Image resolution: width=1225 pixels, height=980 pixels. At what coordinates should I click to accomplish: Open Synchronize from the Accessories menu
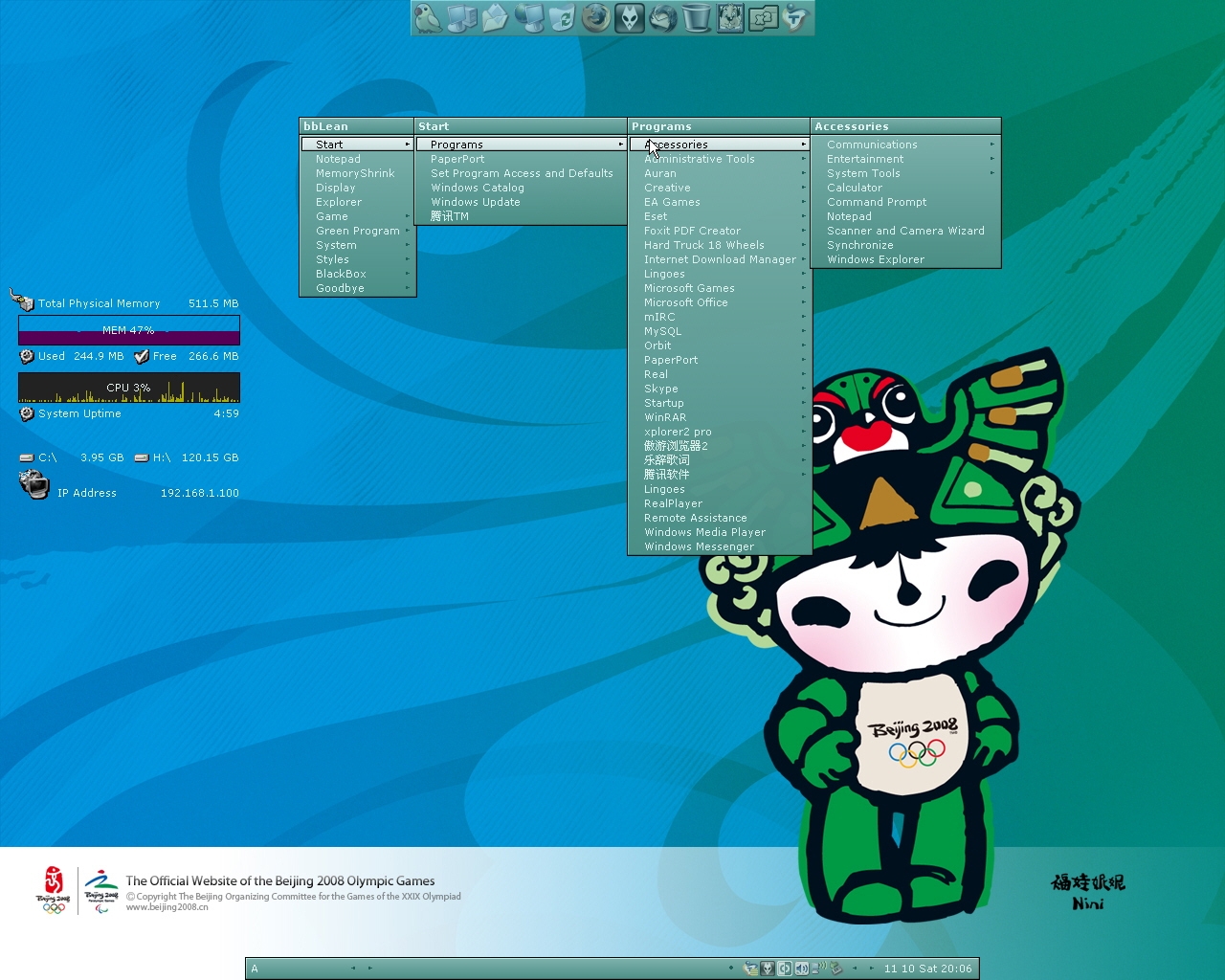click(x=905, y=245)
